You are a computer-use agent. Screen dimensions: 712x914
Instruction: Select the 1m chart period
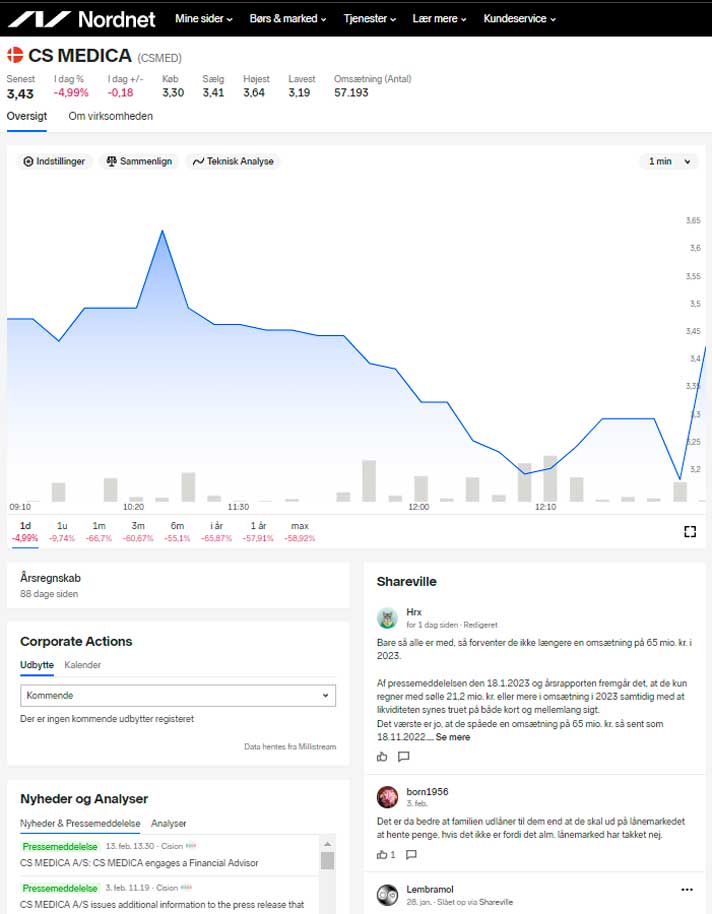coord(99,532)
